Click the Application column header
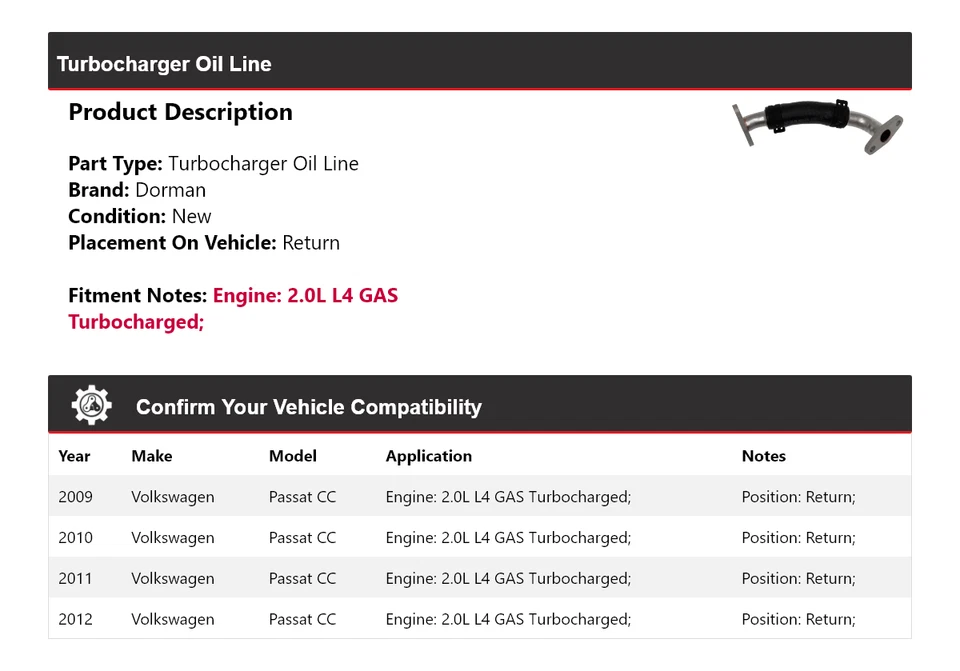 tap(429, 456)
